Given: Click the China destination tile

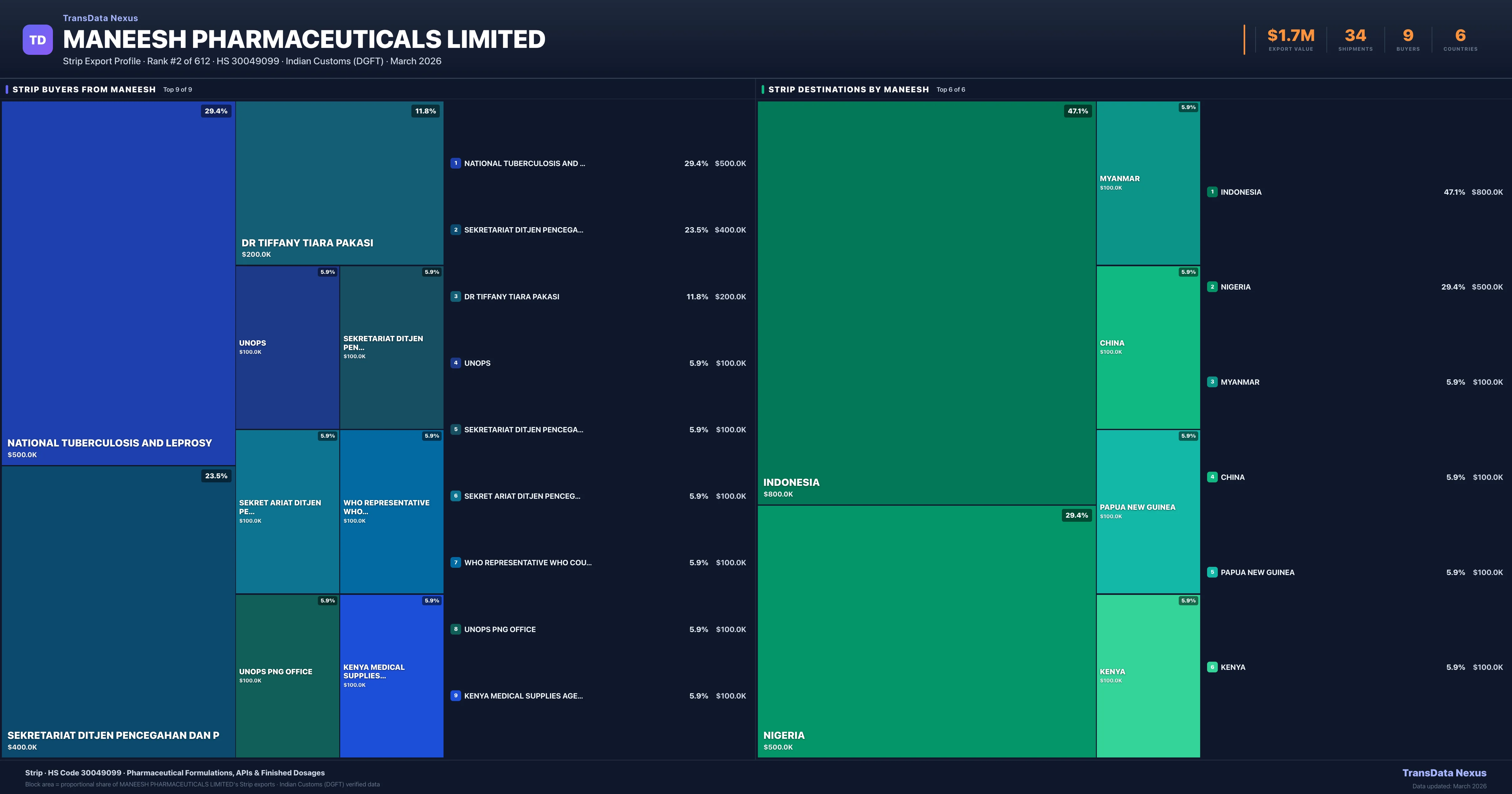Looking at the screenshot, I should [1148, 347].
